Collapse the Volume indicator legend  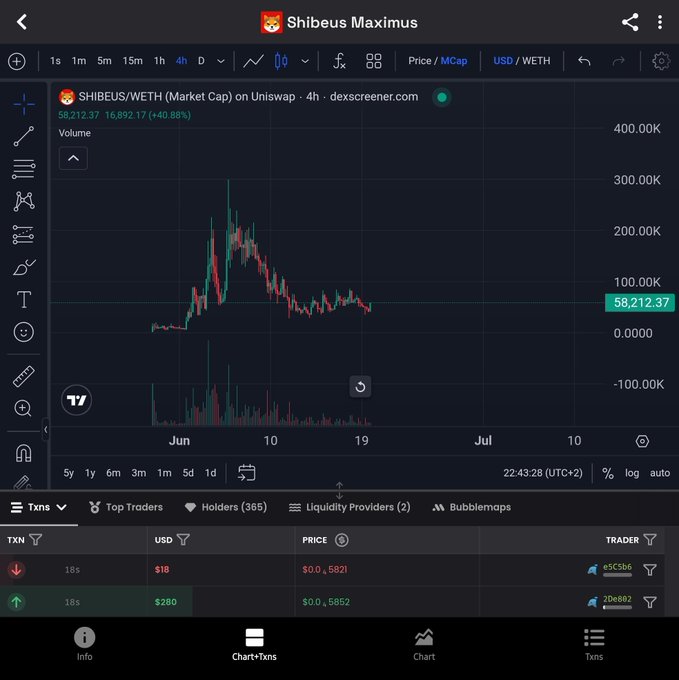click(x=73, y=158)
